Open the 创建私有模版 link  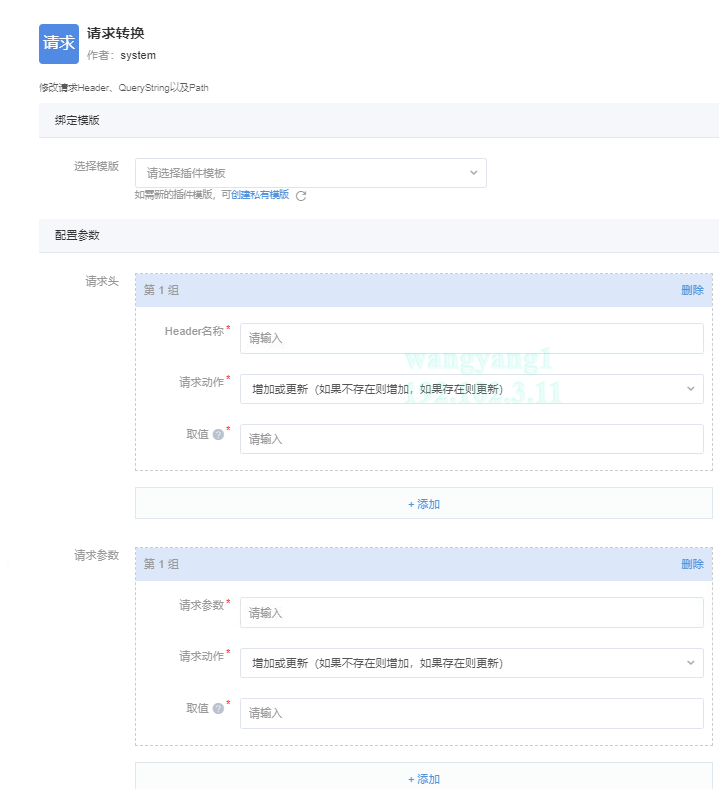tap(260, 195)
